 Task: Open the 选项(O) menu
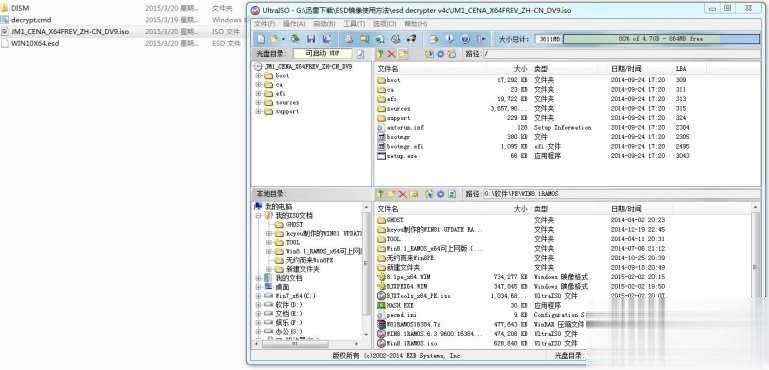384,24
